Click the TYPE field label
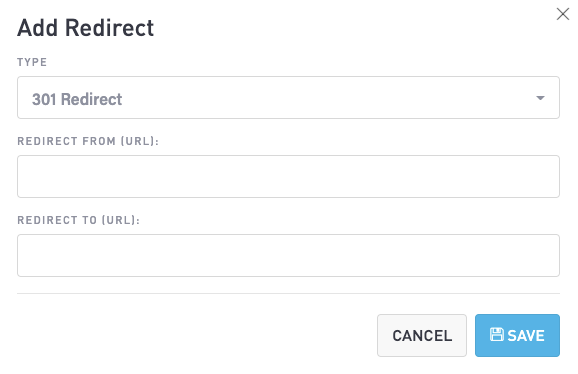 tap(32, 62)
